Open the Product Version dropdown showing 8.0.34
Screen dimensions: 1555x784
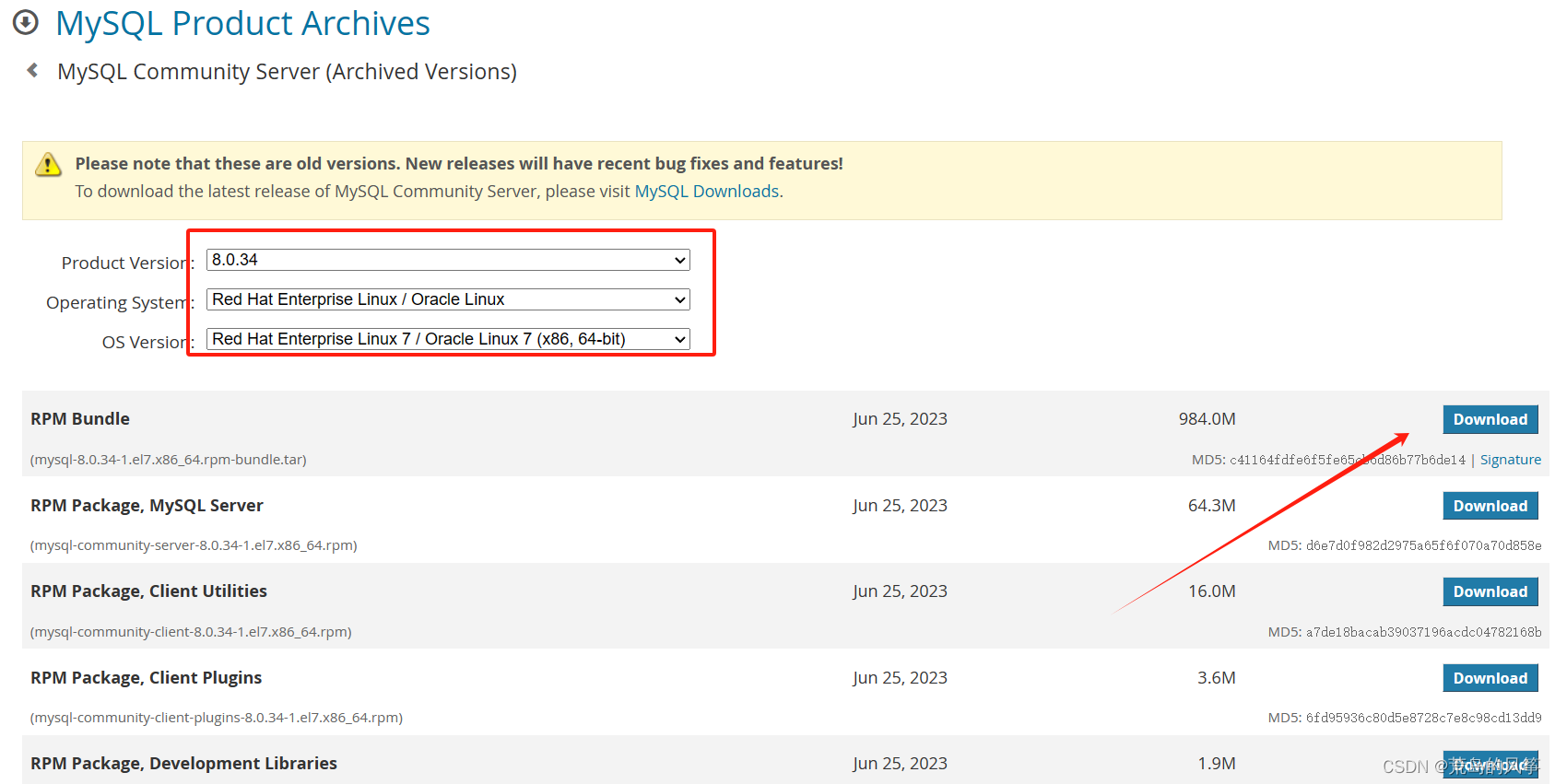coord(448,260)
